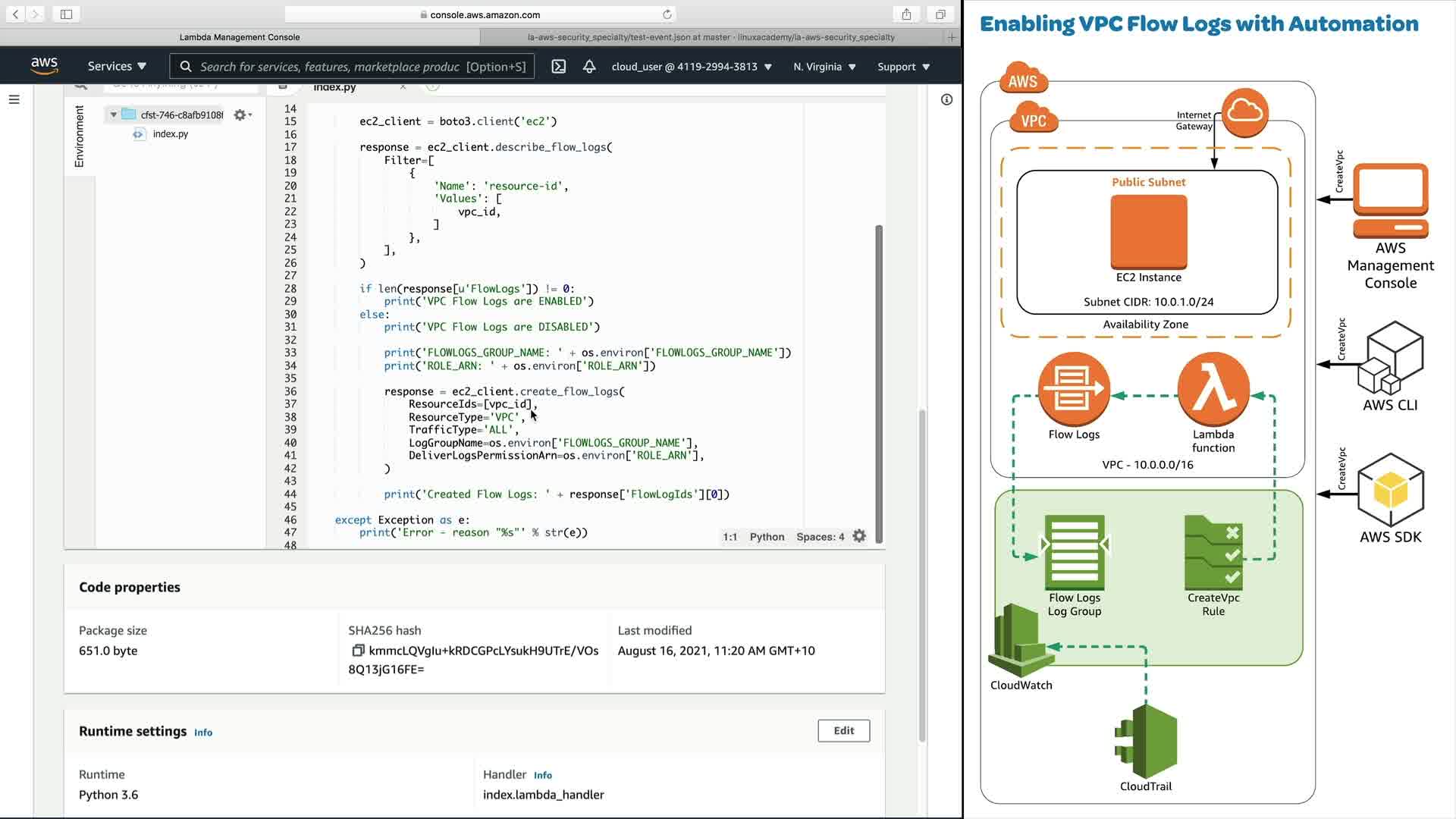
Task: Switch to Lambda Management Console tab
Action: (240, 36)
